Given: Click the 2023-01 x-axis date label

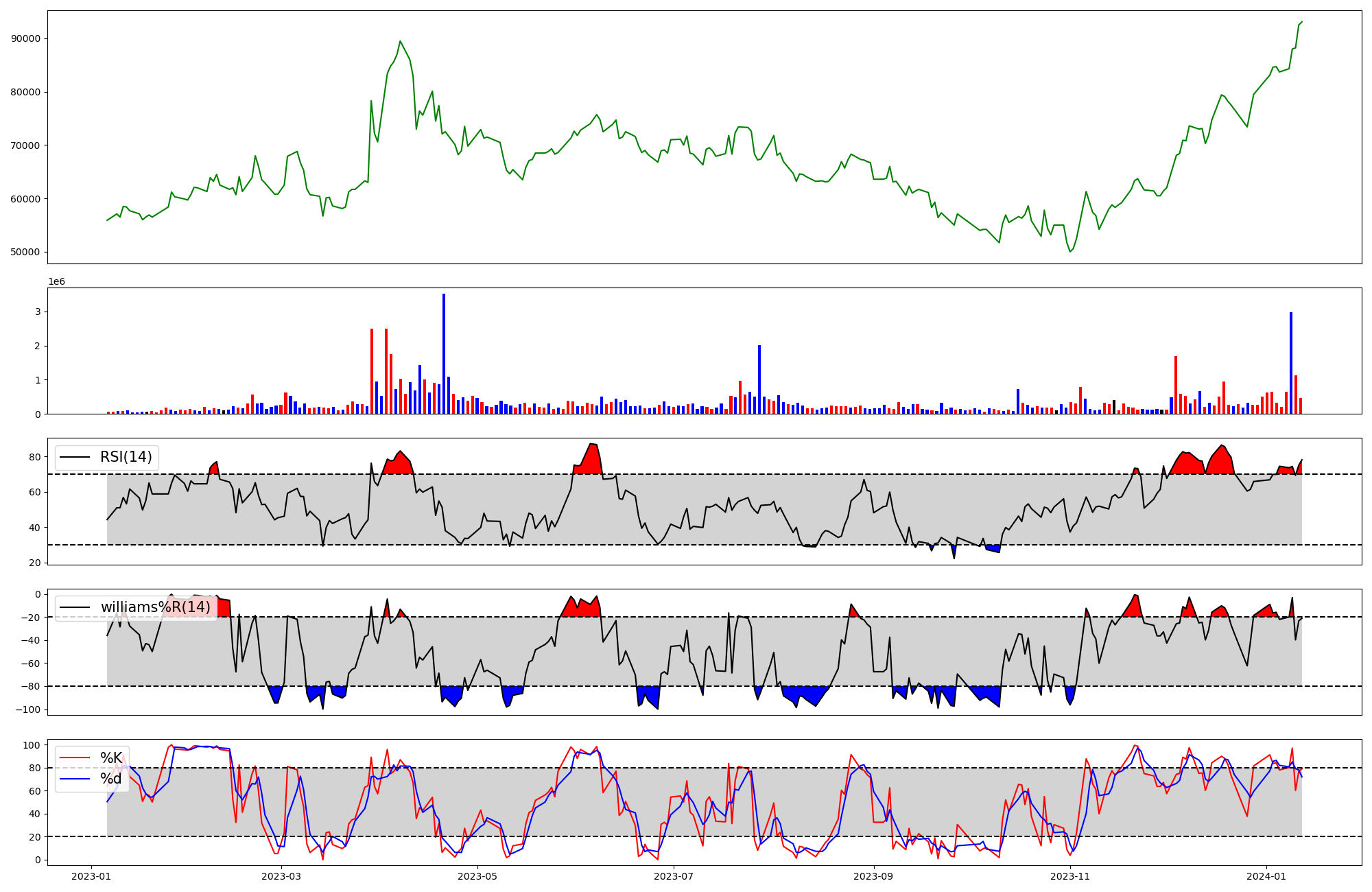Looking at the screenshot, I should [x=91, y=876].
